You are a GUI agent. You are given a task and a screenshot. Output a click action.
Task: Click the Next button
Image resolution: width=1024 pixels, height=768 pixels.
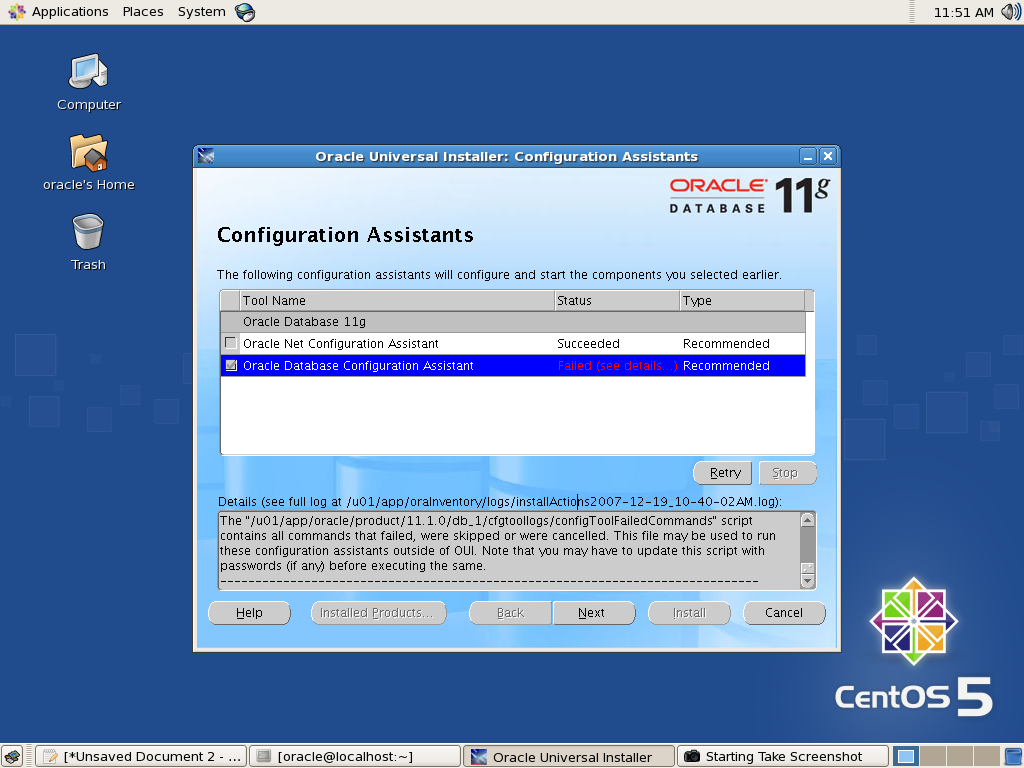[592, 613]
